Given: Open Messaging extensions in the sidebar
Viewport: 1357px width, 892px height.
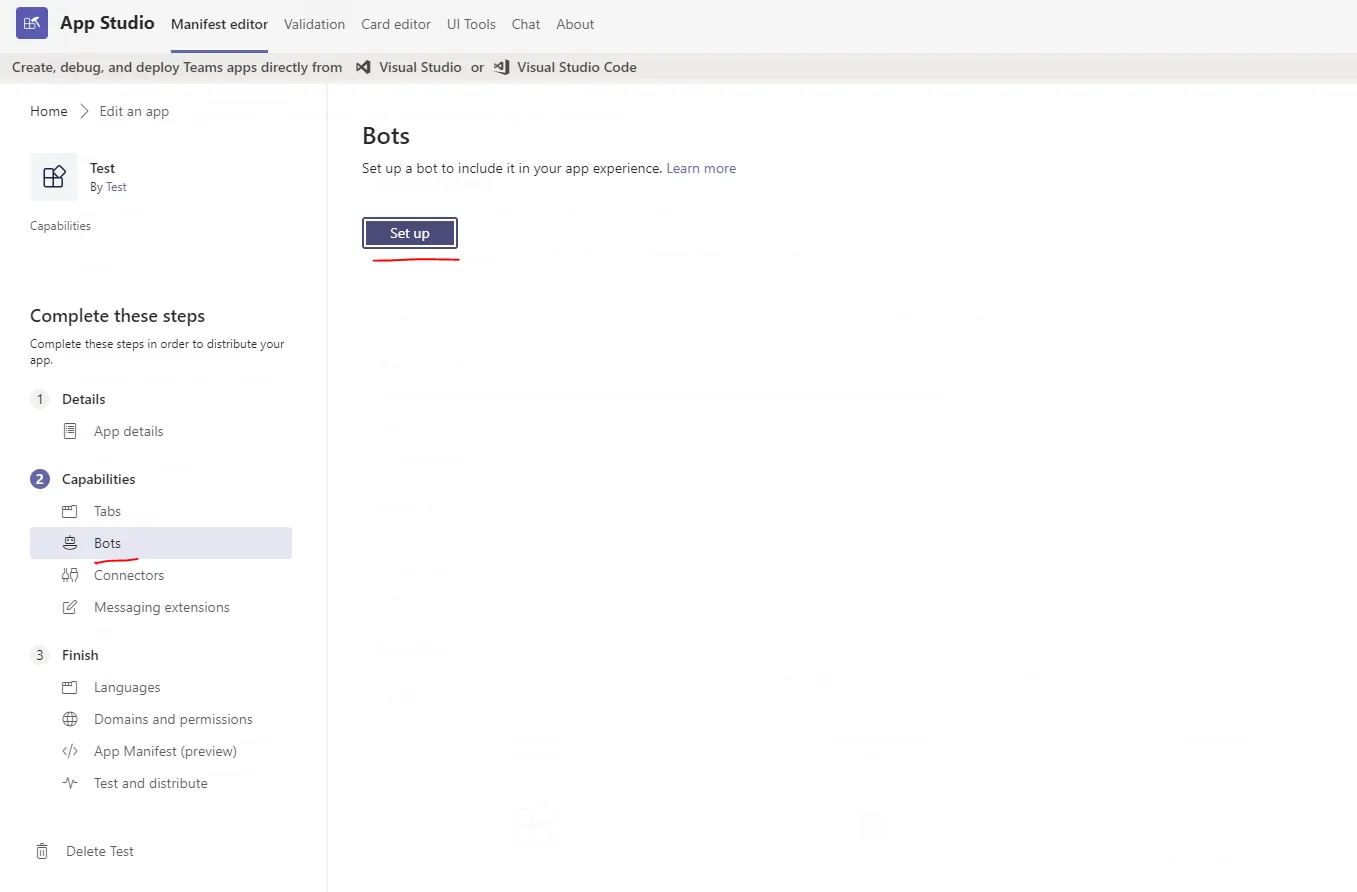Looking at the screenshot, I should coord(161,607).
